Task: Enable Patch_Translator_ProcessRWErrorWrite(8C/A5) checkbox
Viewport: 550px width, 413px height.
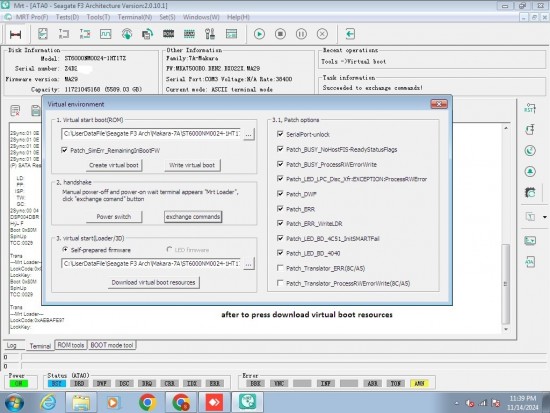Action: [x=280, y=283]
